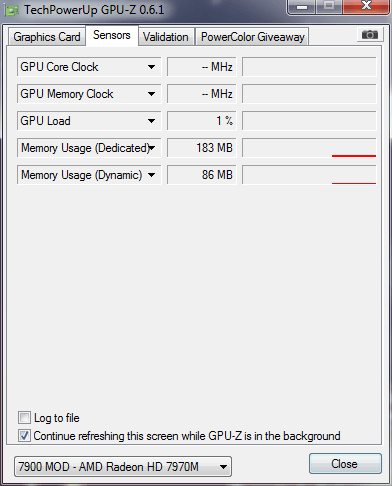Close the window with the red X
Image resolution: width=392 pixels, height=486 pixels.
click(366, 6)
